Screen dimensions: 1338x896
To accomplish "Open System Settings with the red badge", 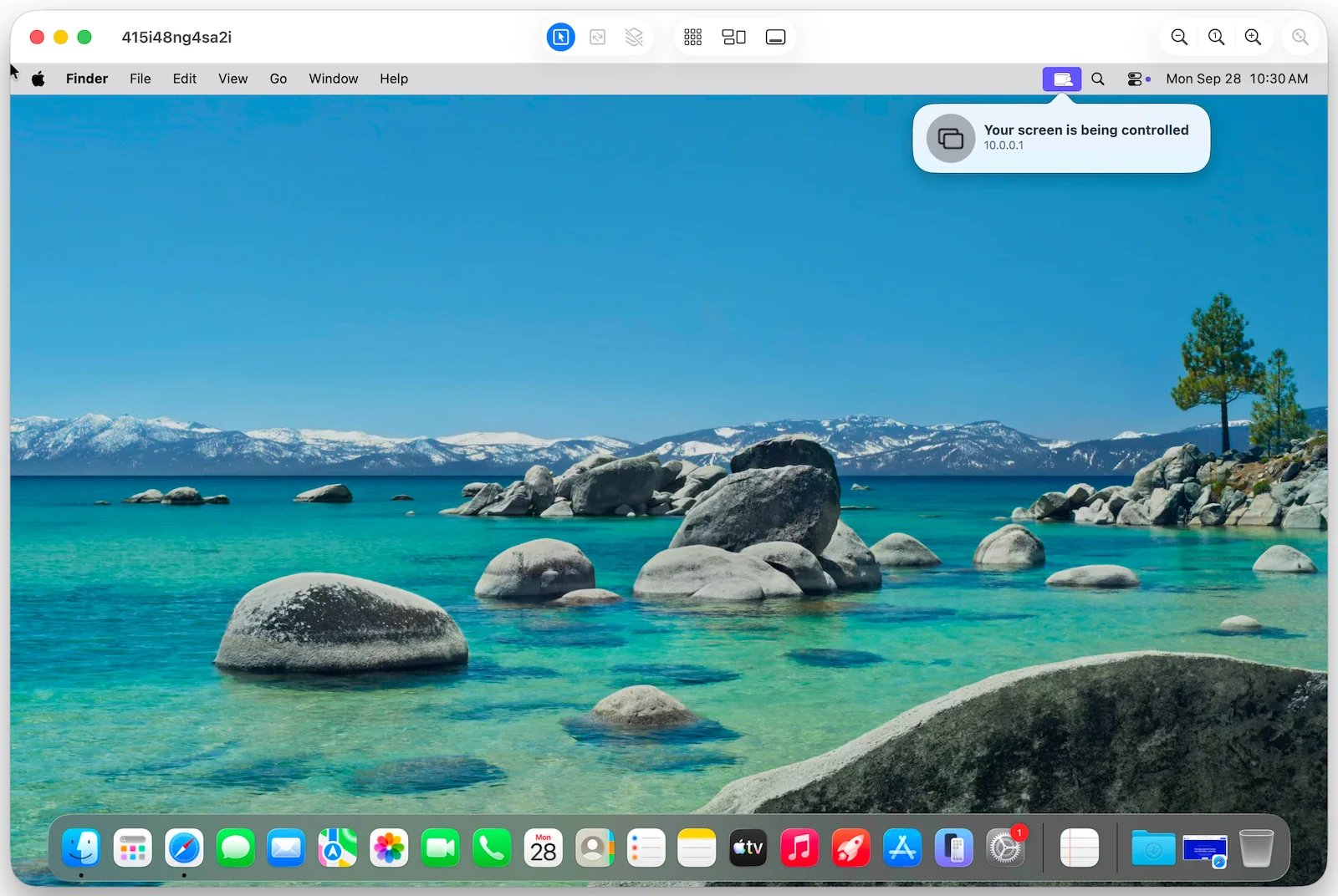I will pos(1005,848).
